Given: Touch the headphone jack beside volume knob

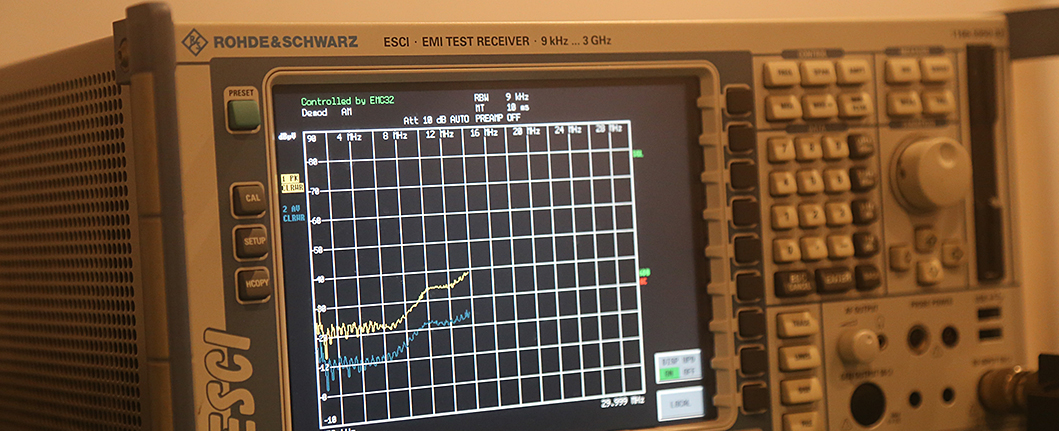Looking at the screenshot, I should tap(882, 342).
